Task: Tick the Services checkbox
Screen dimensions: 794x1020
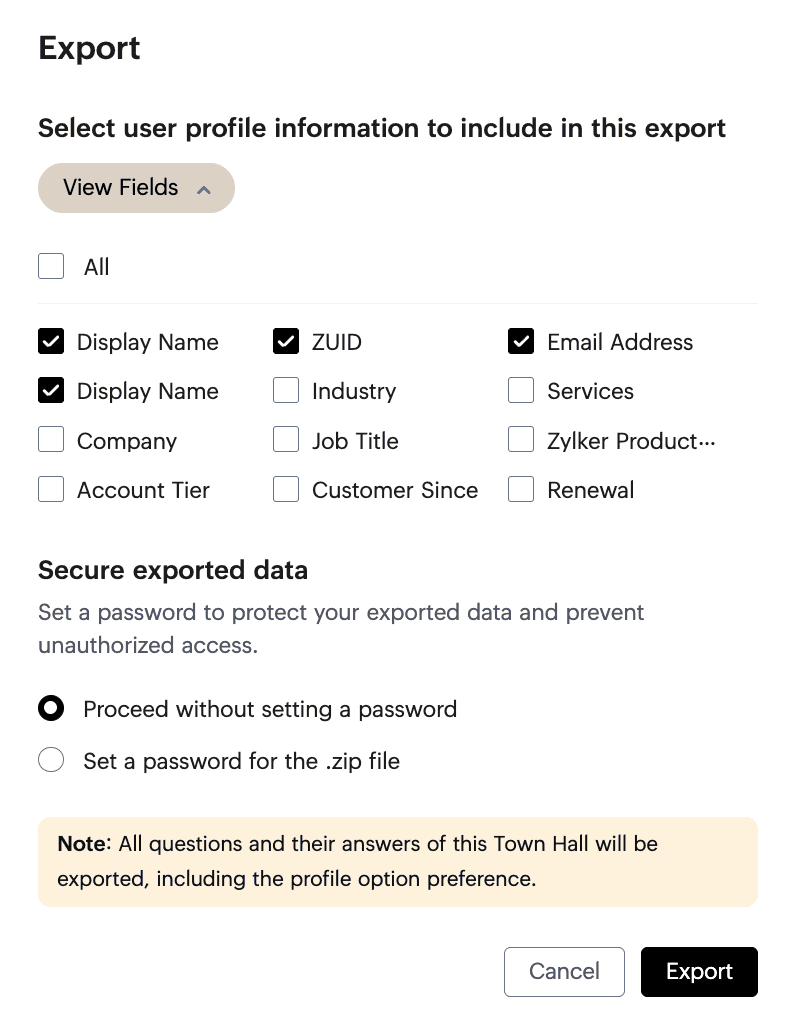Action: click(x=521, y=390)
